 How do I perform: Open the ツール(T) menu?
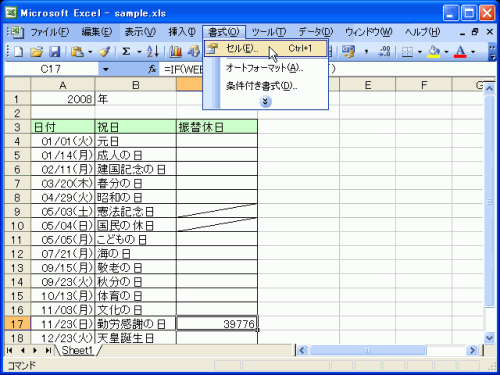pyautogui.click(x=269, y=32)
